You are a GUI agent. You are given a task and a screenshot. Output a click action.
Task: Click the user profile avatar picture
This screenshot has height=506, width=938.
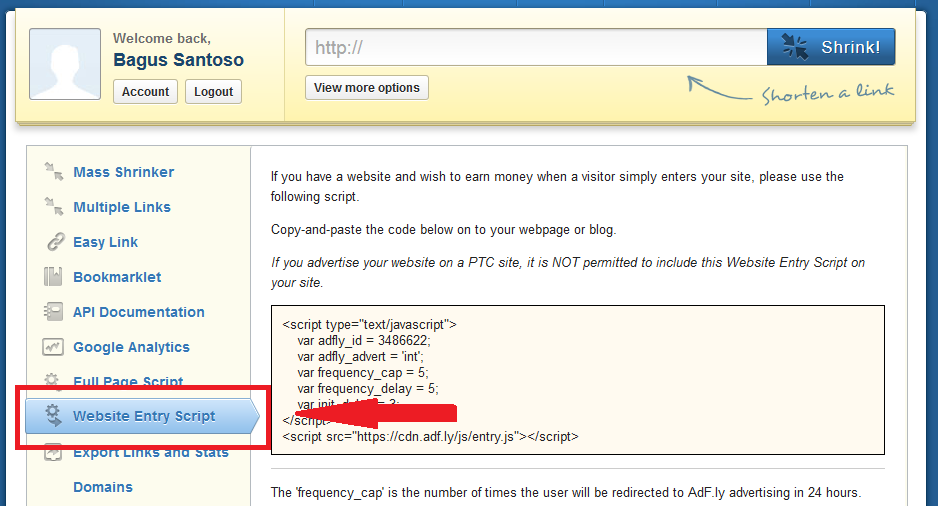[65, 64]
